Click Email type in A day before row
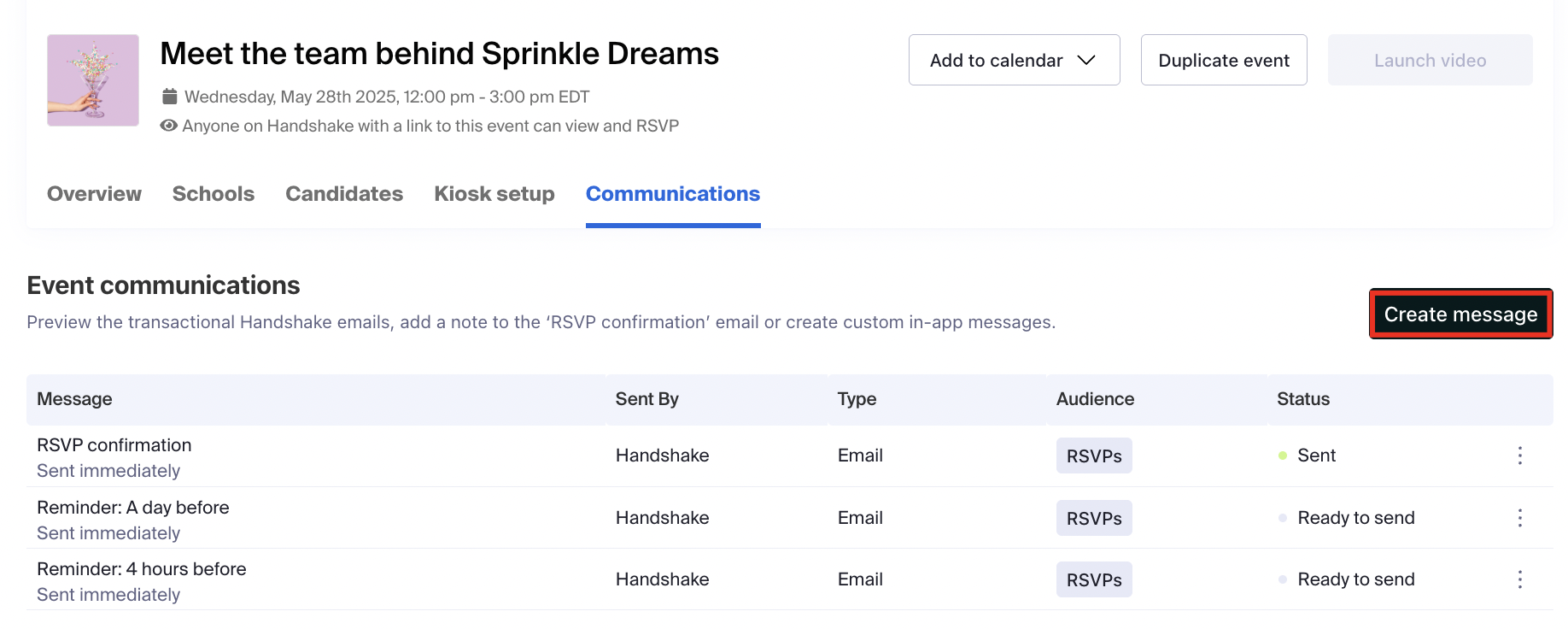Viewport: 1568px width, 629px height. pyautogui.click(x=860, y=518)
